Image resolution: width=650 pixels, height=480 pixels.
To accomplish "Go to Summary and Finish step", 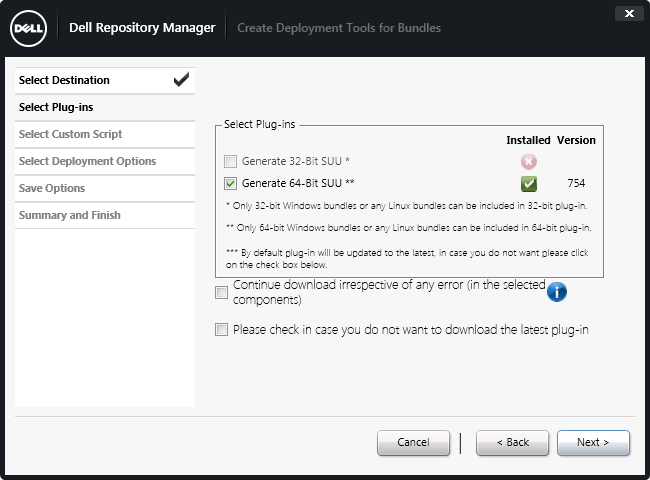I will point(69,215).
